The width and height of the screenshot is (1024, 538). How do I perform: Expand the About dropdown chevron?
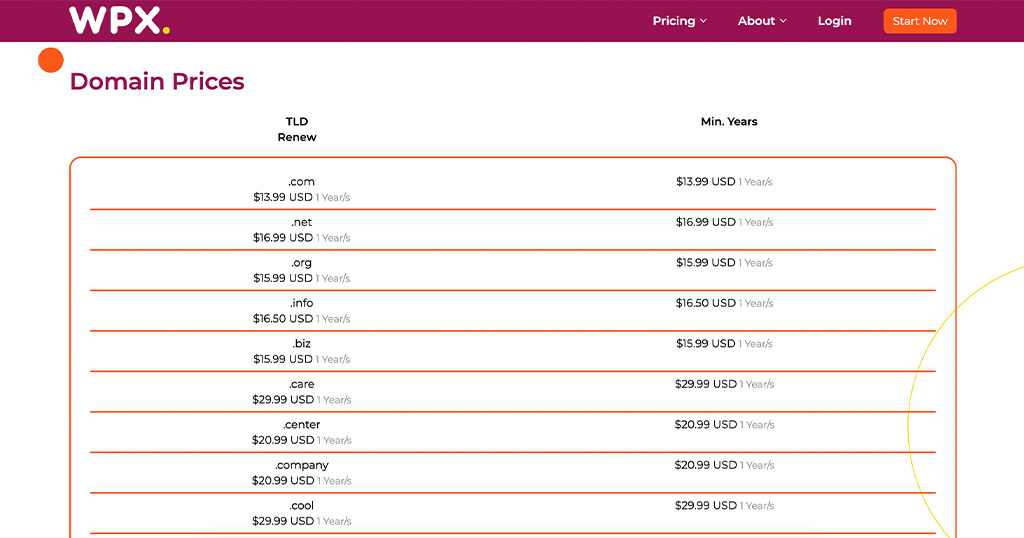click(783, 21)
